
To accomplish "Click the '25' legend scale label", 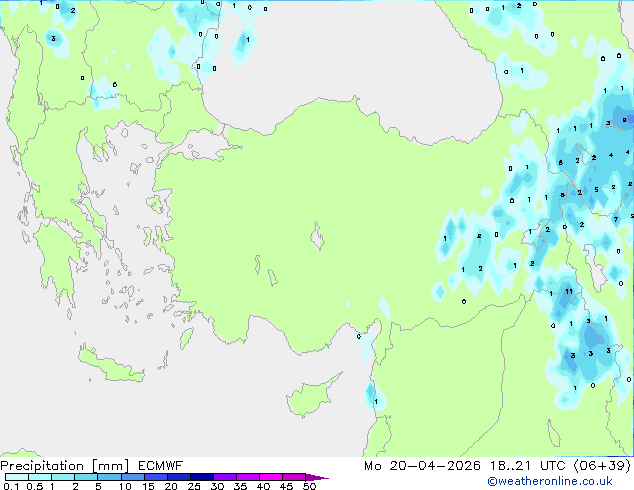I will tap(194, 486).
